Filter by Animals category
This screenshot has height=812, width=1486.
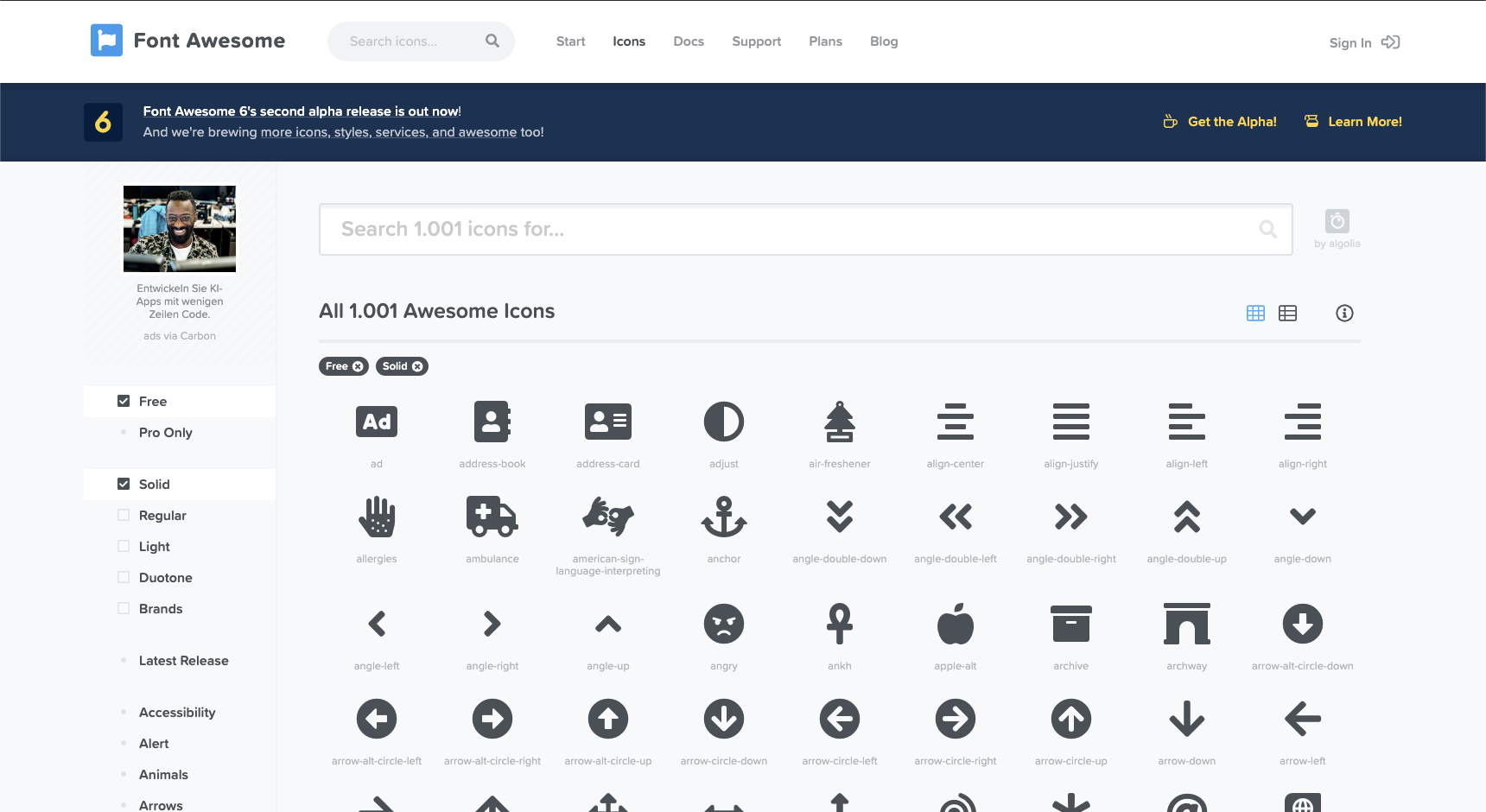click(x=163, y=774)
